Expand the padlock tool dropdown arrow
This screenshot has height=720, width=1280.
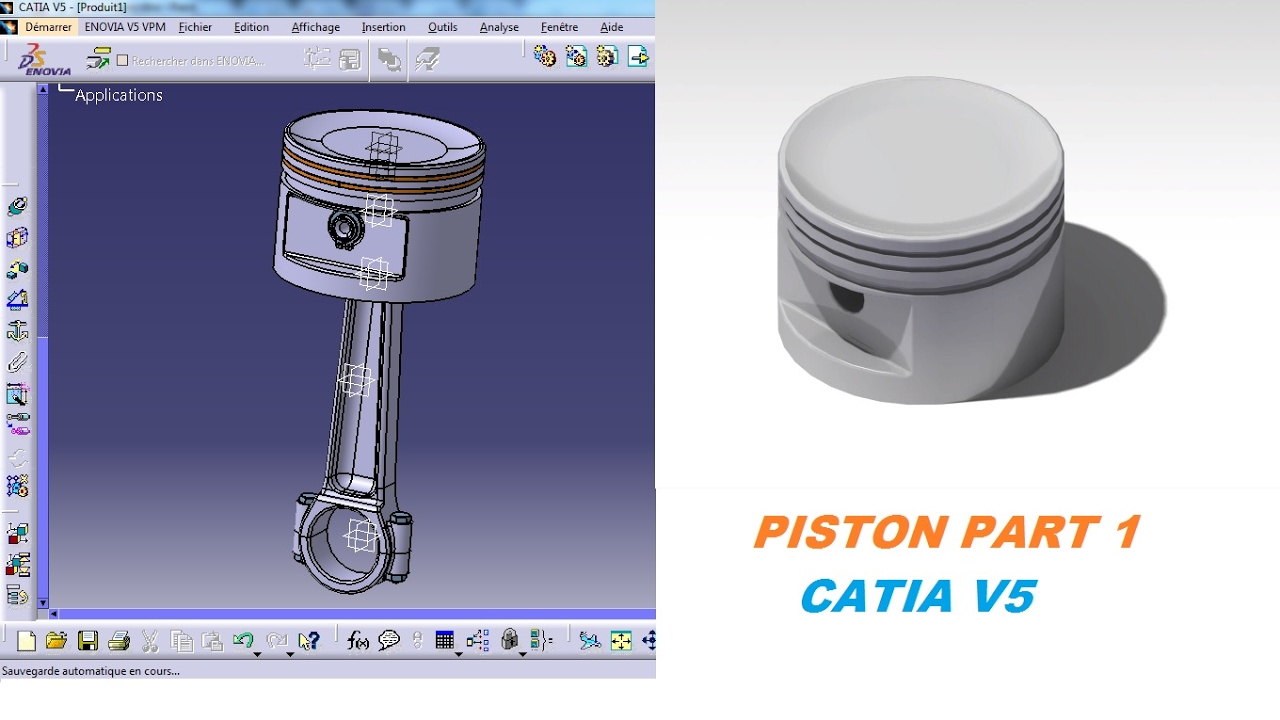pyautogui.click(x=522, y=654)
